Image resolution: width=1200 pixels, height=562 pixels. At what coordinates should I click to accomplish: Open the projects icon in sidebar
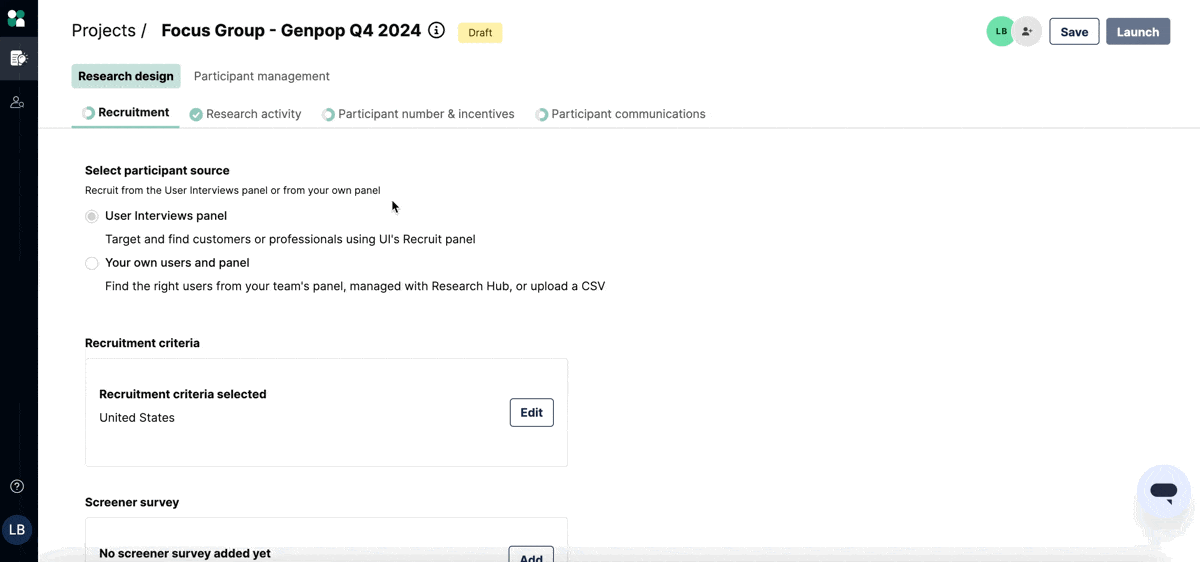coord(18,58)
